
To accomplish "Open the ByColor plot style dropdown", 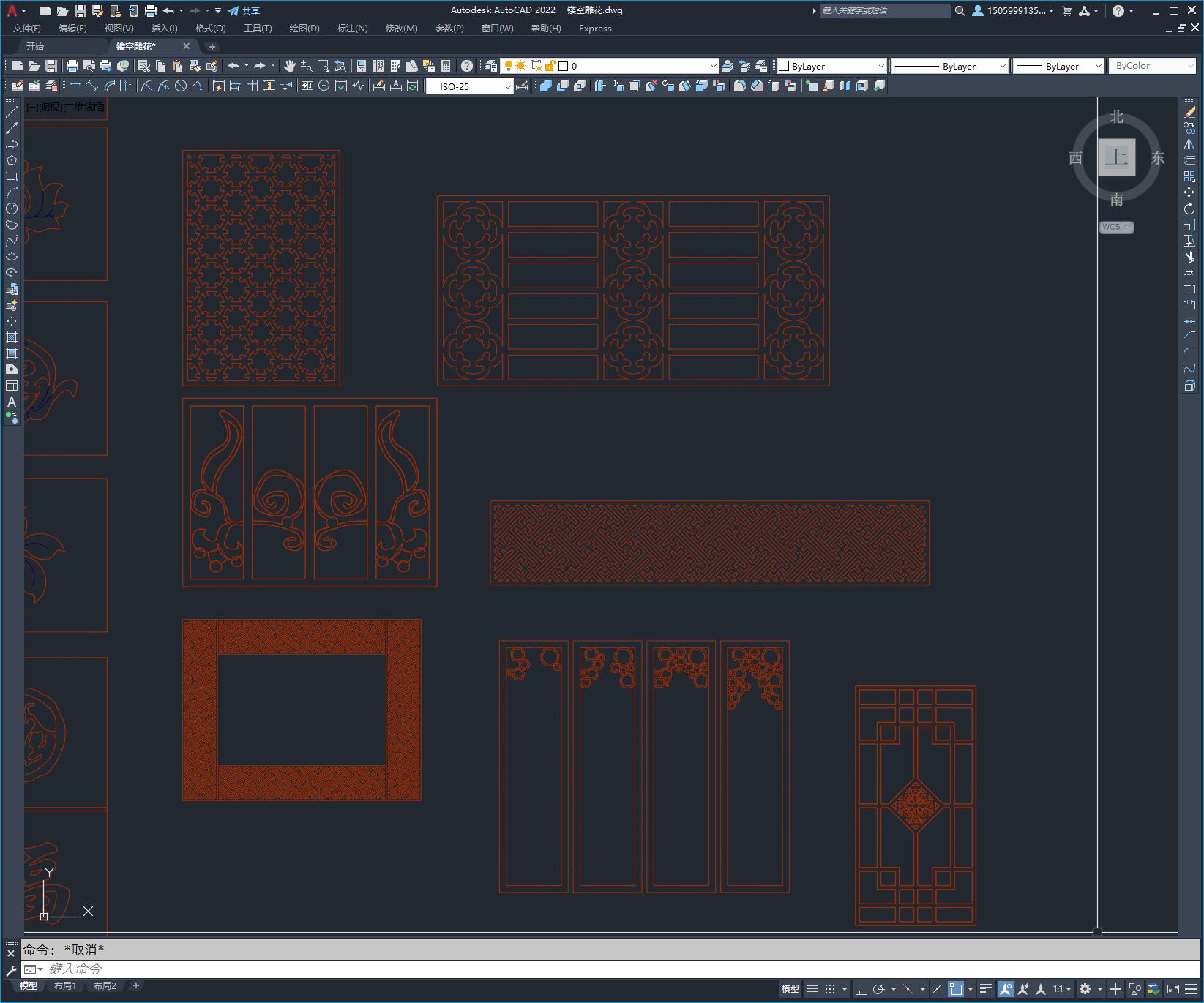I will [1153, 66].
